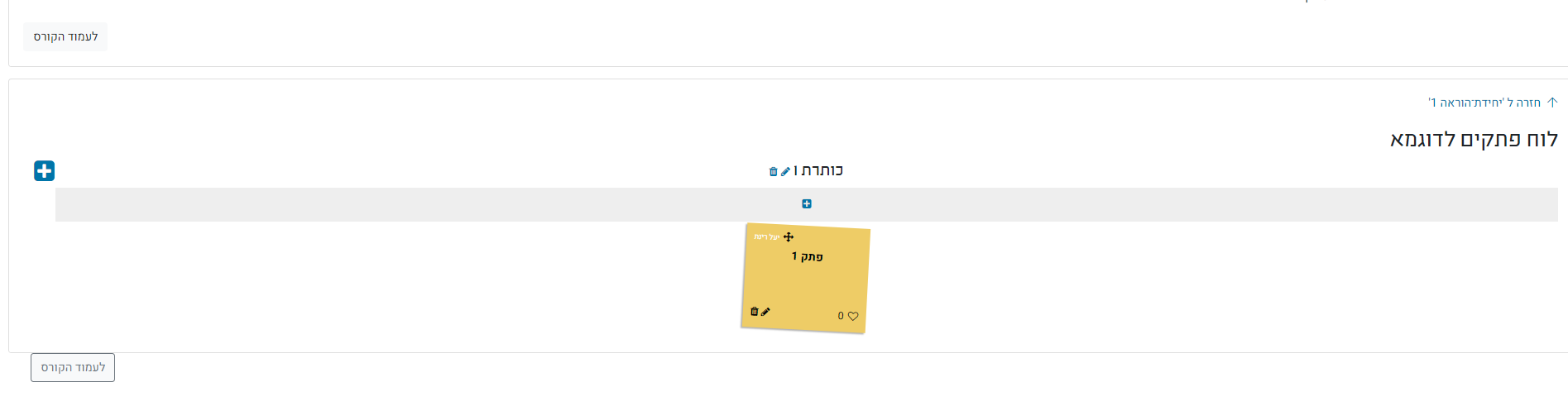Click the like count '0' on the note
This screenshot has width=1568, height=406.
coord(841,316)
